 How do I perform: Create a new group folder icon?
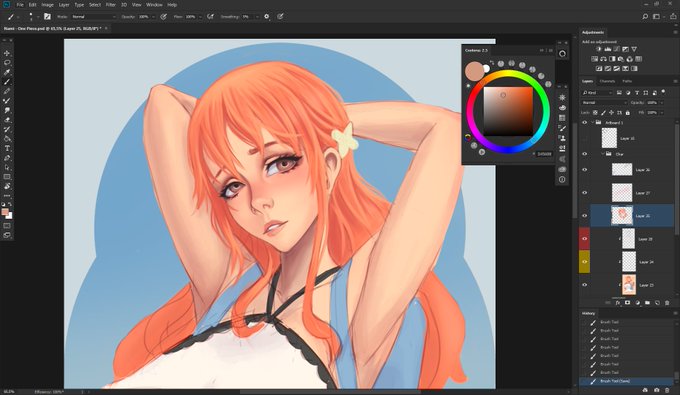pos(647,303)
